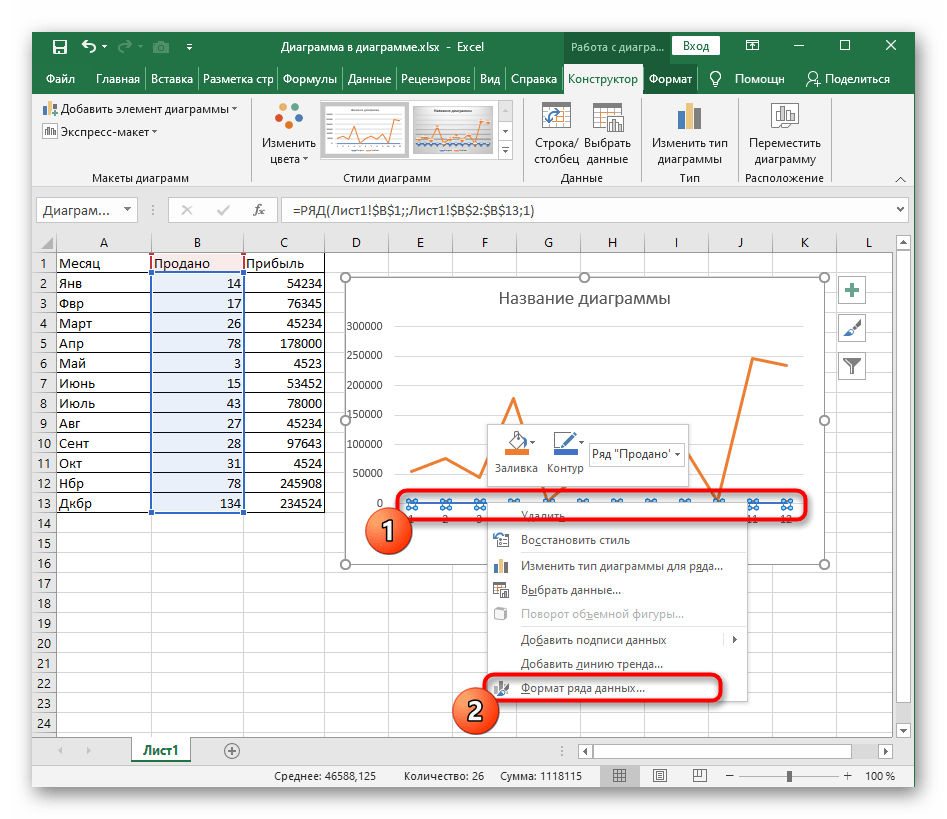The width and height of the screenshot is (947, 819).
Task: Click Поделиться to share the workbook
Action: coord(848,79)
